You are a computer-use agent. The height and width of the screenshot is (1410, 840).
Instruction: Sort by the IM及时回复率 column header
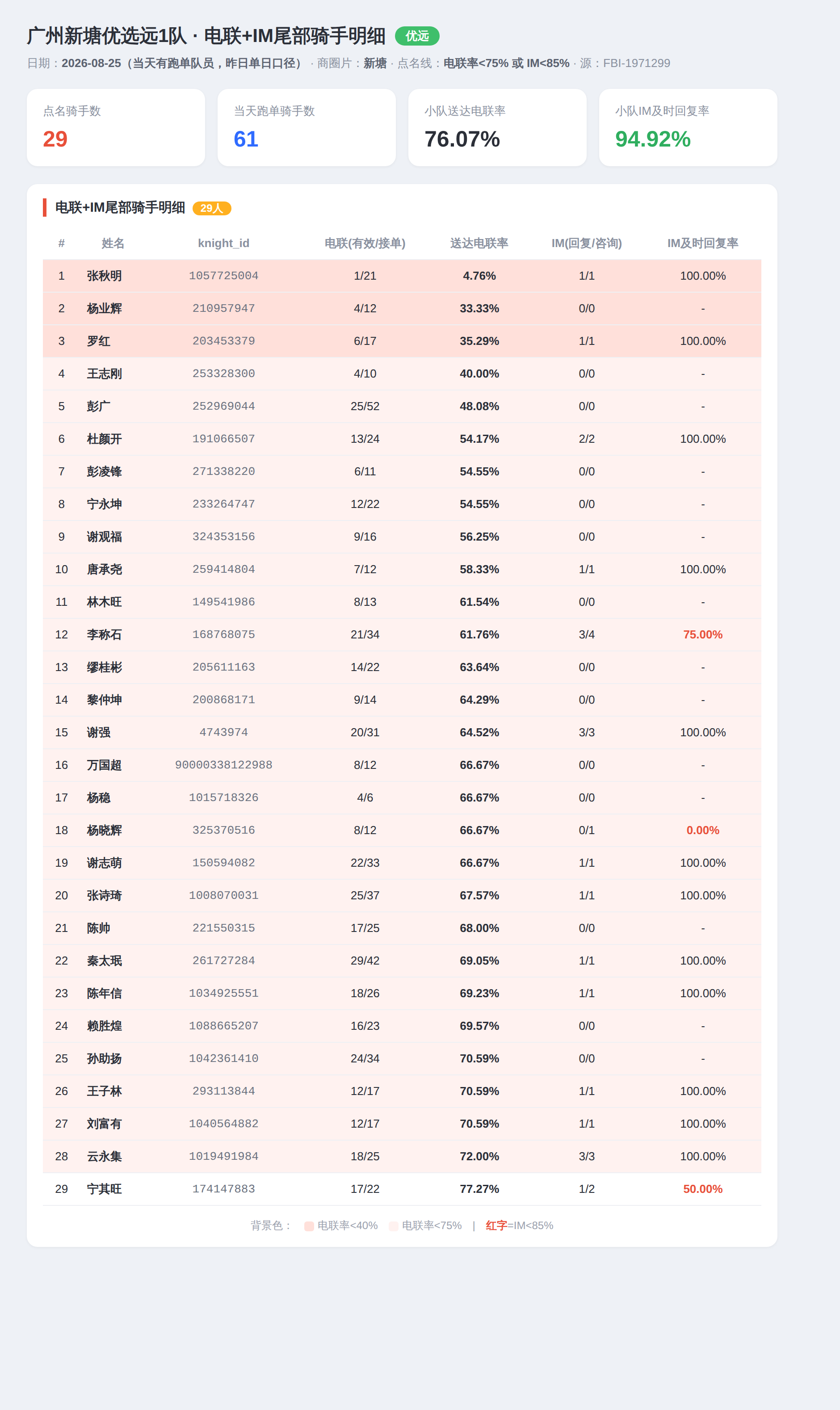coord(703,243)
